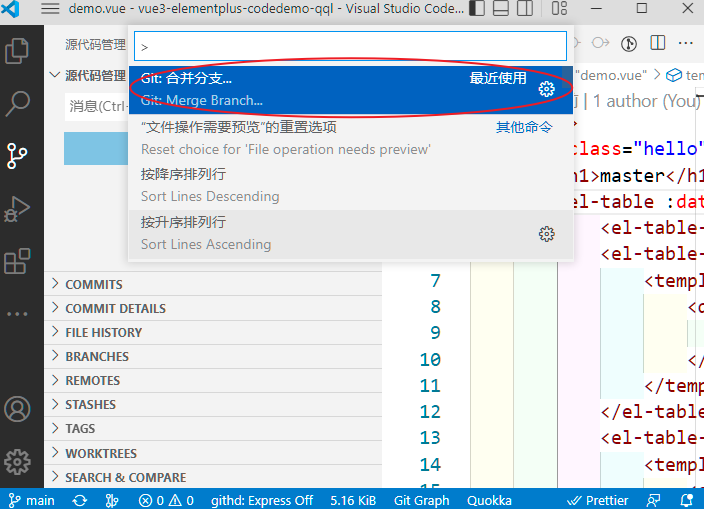Open the Extensions view
Image resolution: width=704 pixels, height=509 pixels.
(17, 261)
